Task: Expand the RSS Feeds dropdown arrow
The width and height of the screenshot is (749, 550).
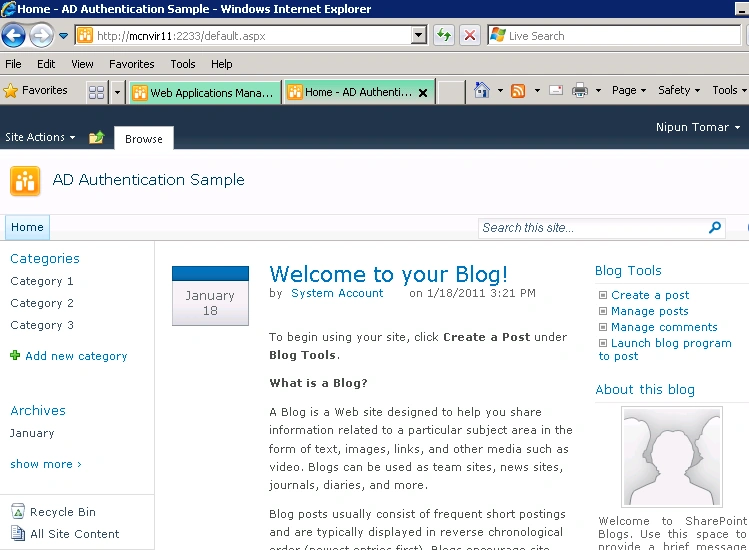Action: click(537, 90)
